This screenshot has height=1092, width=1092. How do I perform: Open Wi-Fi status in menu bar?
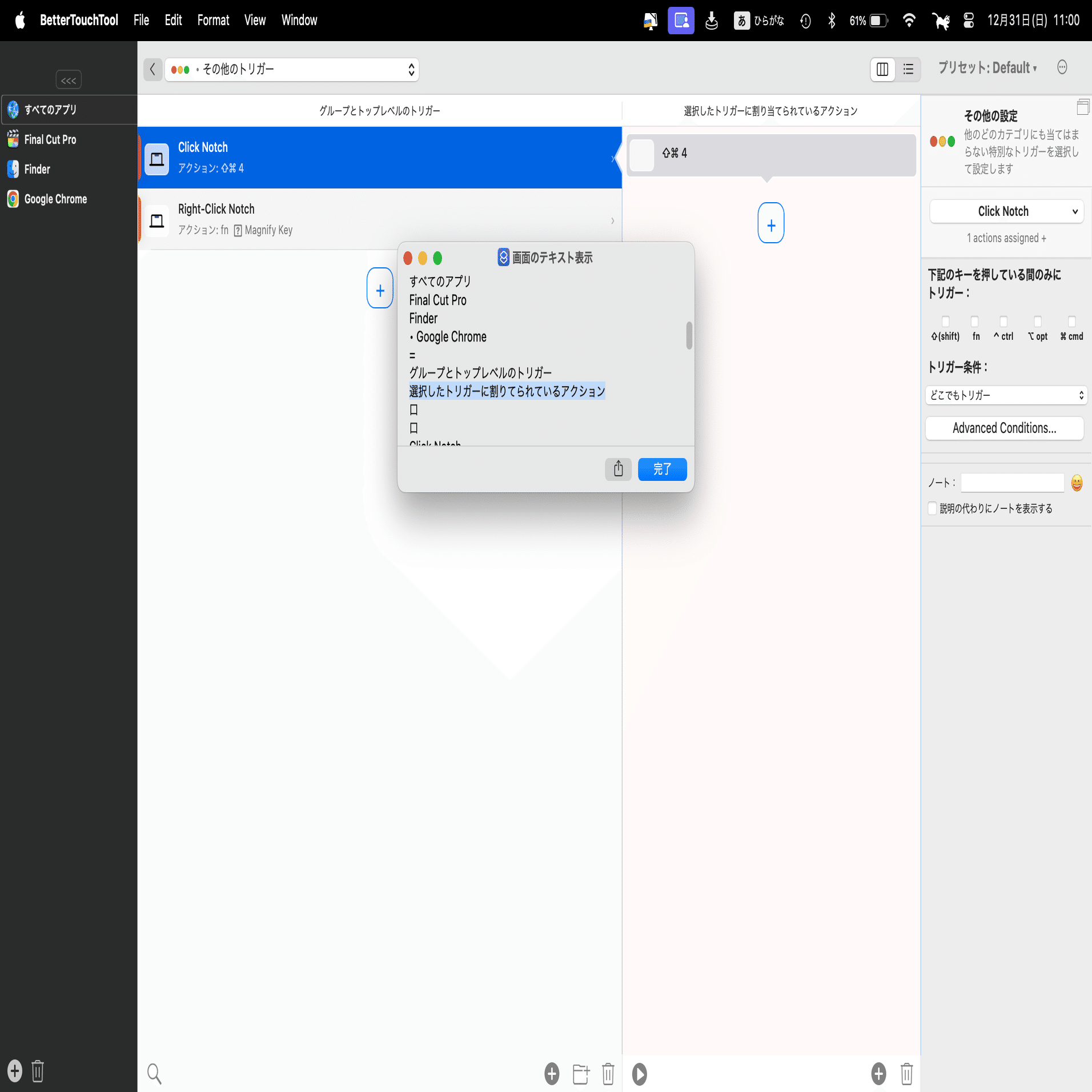tap(909, 21)
